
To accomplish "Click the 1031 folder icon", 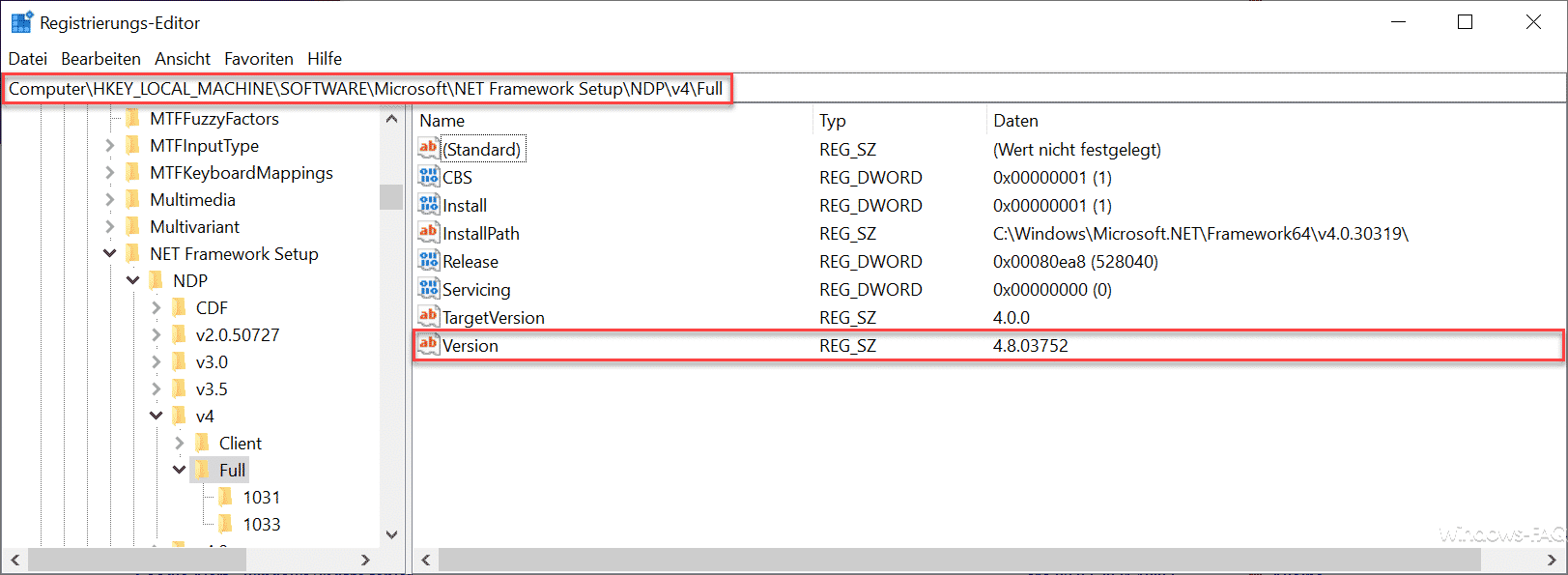I will pos(226,498).
